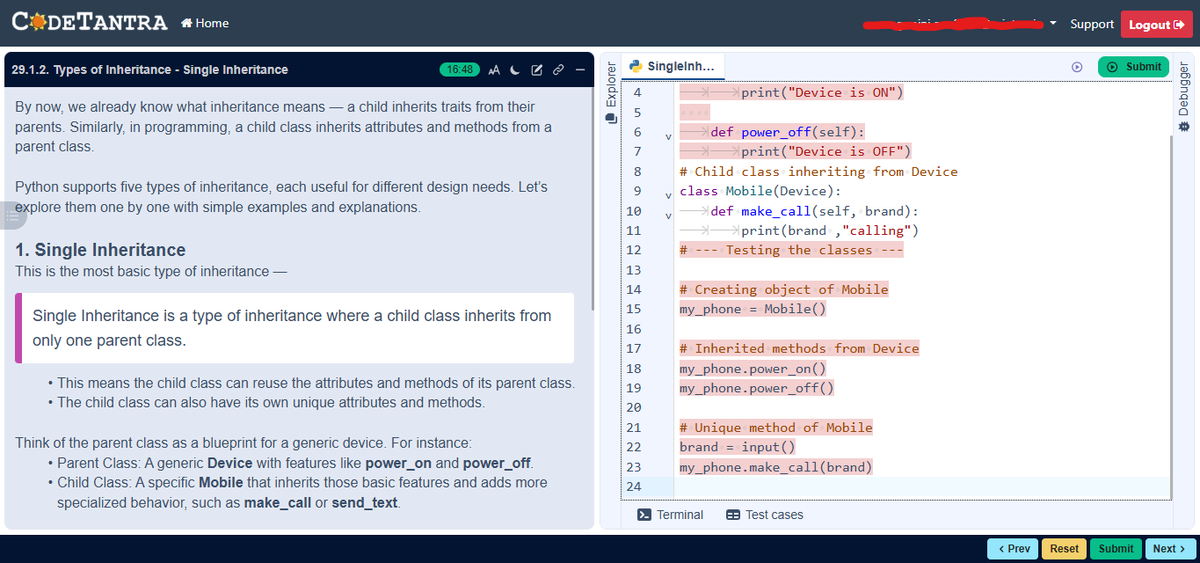
Task: Open the Test cases tab
Action: point(764,515)
